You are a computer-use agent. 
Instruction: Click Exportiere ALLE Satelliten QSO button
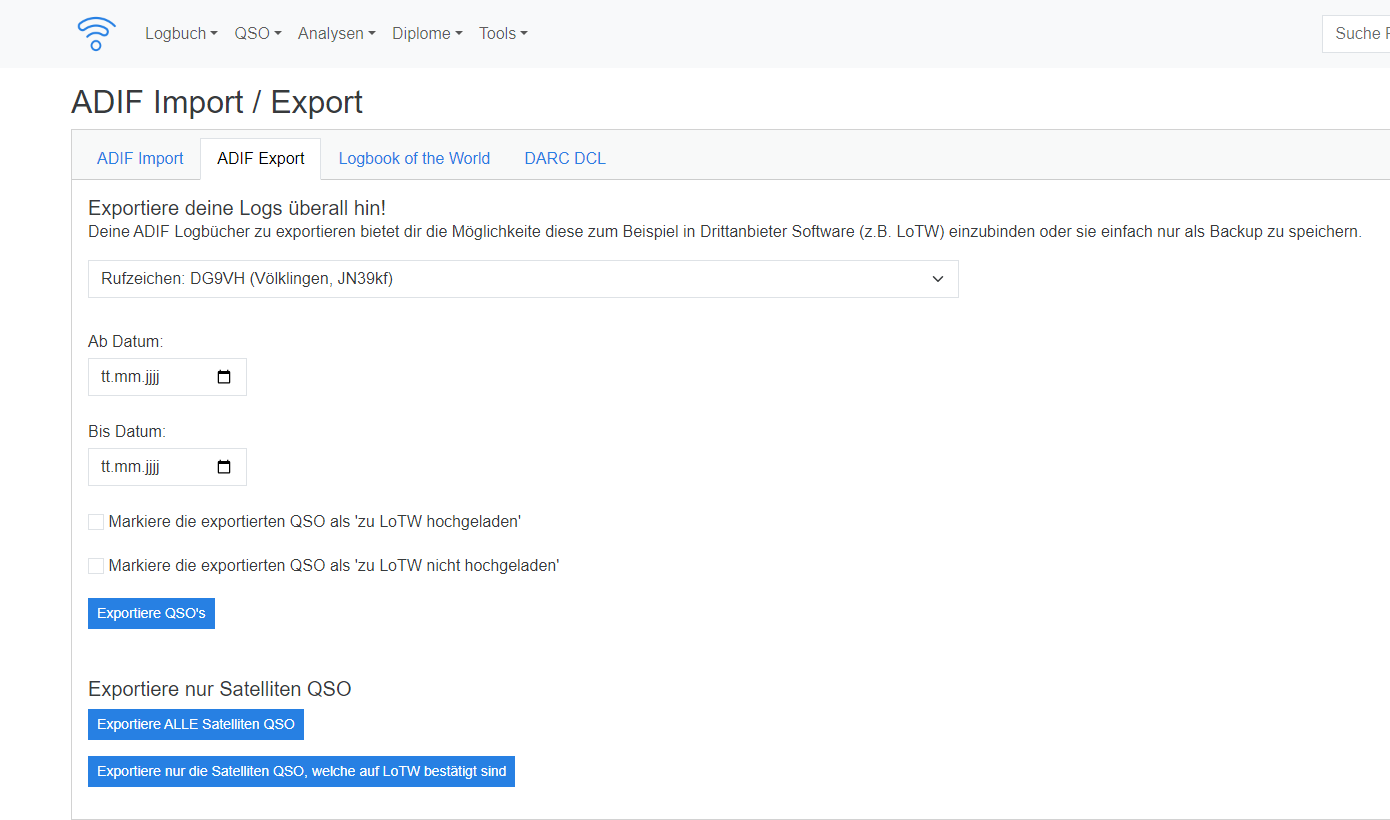196,725
